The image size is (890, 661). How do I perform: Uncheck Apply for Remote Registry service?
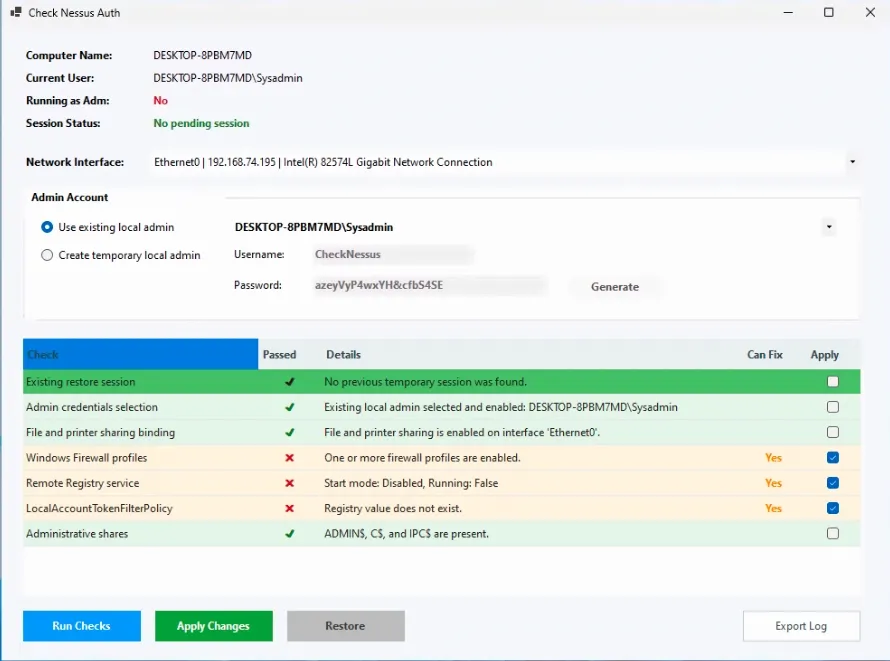click(833, 483)
